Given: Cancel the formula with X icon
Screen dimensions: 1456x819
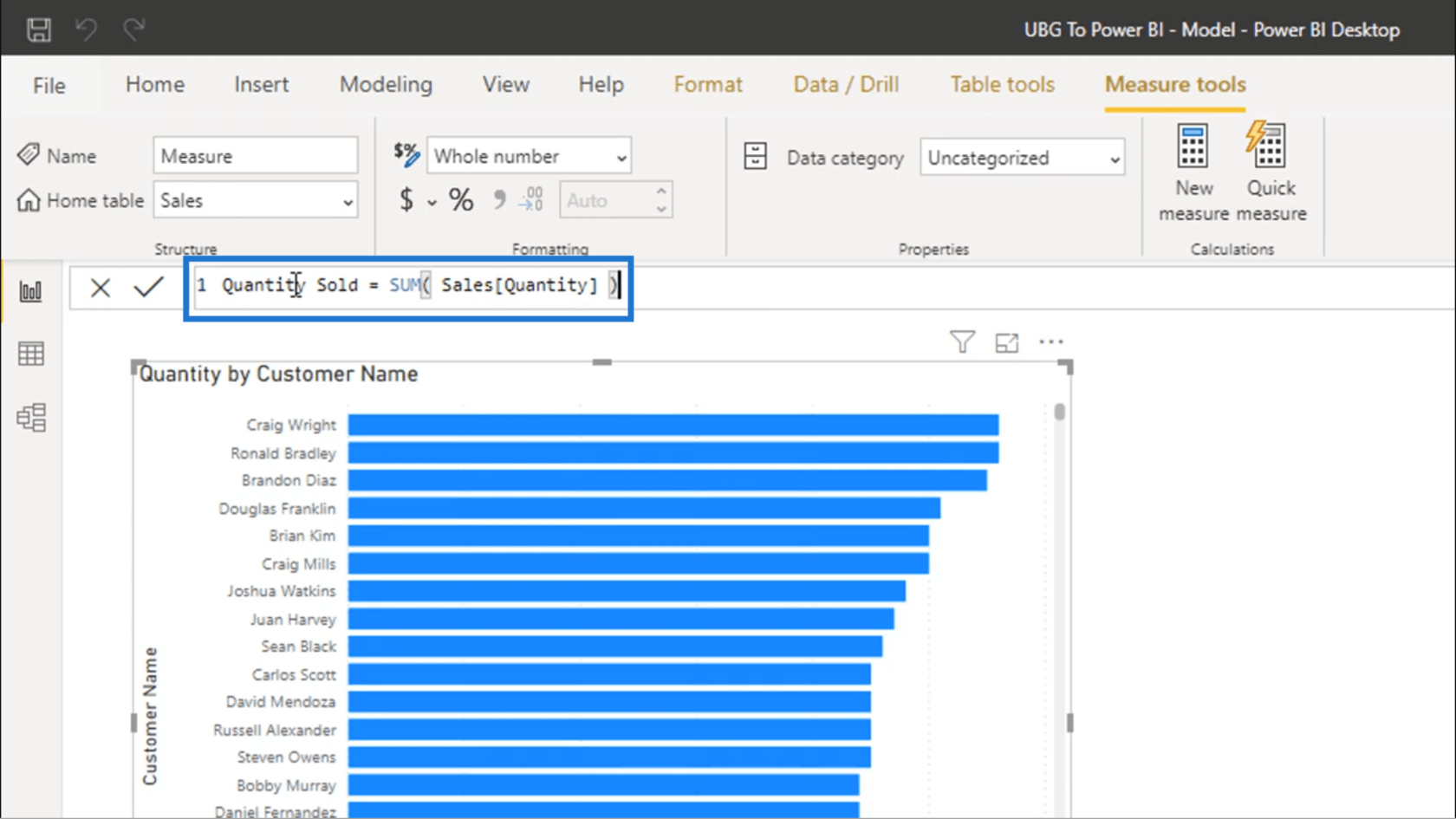Looking at the screenshot, I should [101, 287].
